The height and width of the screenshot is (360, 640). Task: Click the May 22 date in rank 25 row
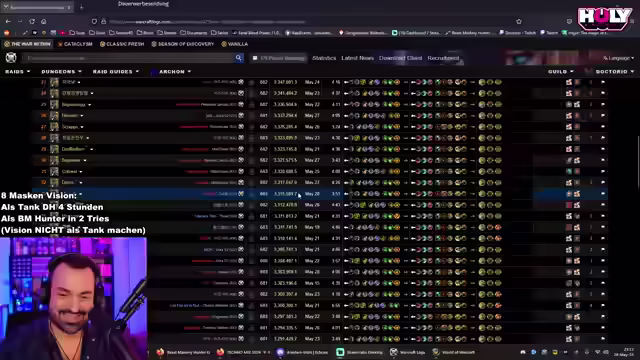click(x=312, y=104)
